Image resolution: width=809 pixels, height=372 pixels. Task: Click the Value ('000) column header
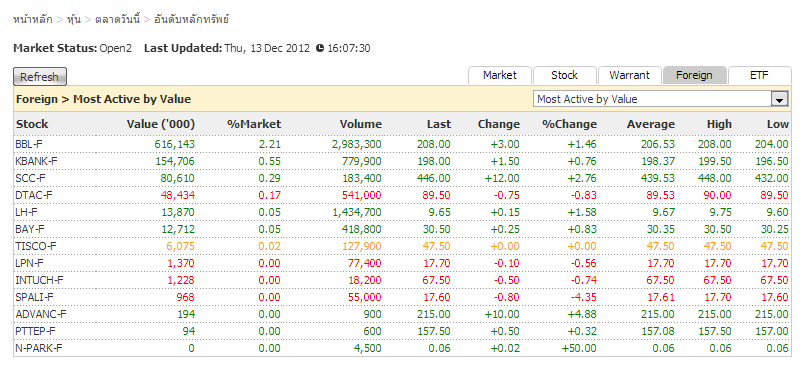(161, 124)
